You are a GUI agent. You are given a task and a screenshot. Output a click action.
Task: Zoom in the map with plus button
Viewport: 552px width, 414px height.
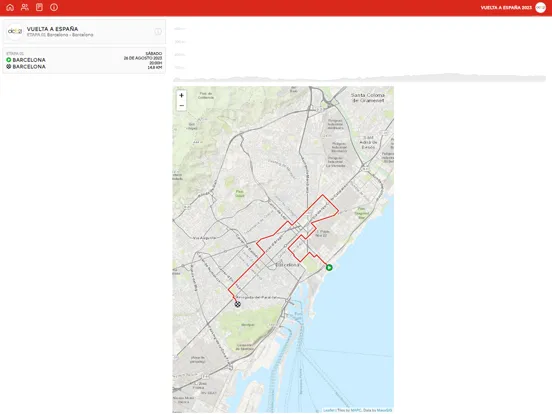pos(181,95)
